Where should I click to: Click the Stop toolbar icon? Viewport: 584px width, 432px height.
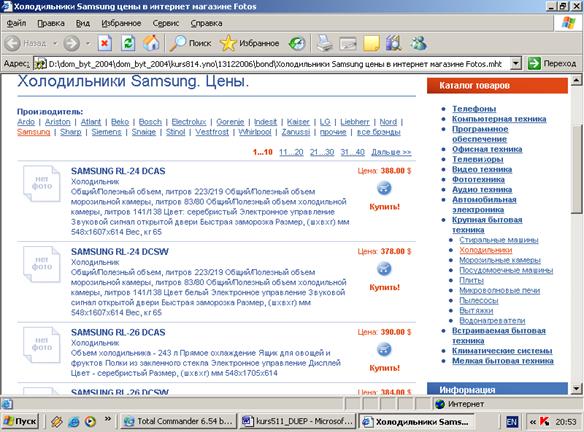(105, 44)
